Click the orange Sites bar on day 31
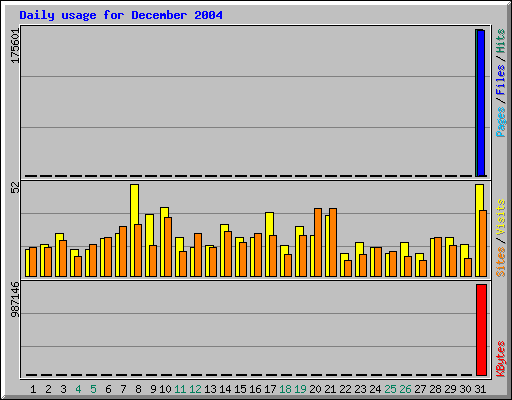This screenshot has width=512, height=400. (483, 243)
